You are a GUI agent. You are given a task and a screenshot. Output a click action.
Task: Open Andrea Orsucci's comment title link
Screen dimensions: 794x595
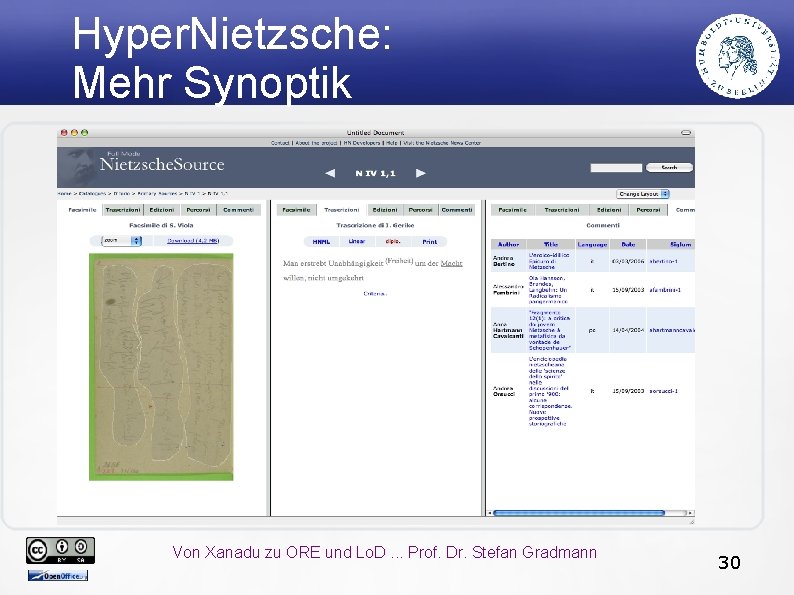(550, 391)
